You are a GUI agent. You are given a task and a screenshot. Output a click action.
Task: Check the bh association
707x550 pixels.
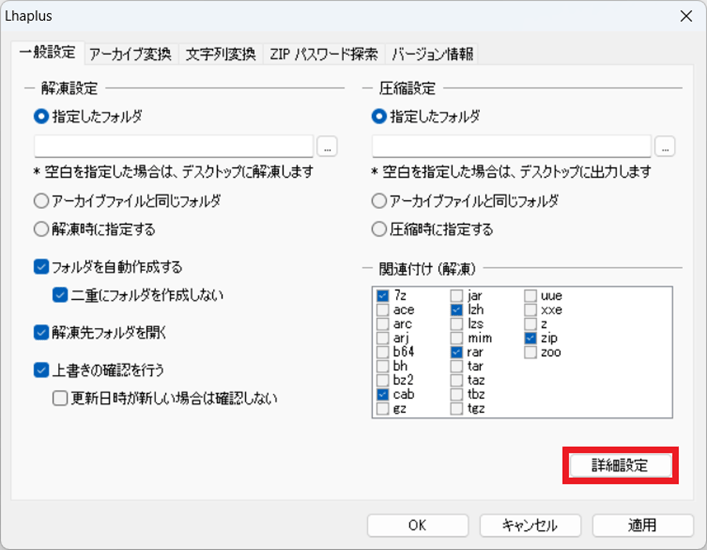click(383, 366)
